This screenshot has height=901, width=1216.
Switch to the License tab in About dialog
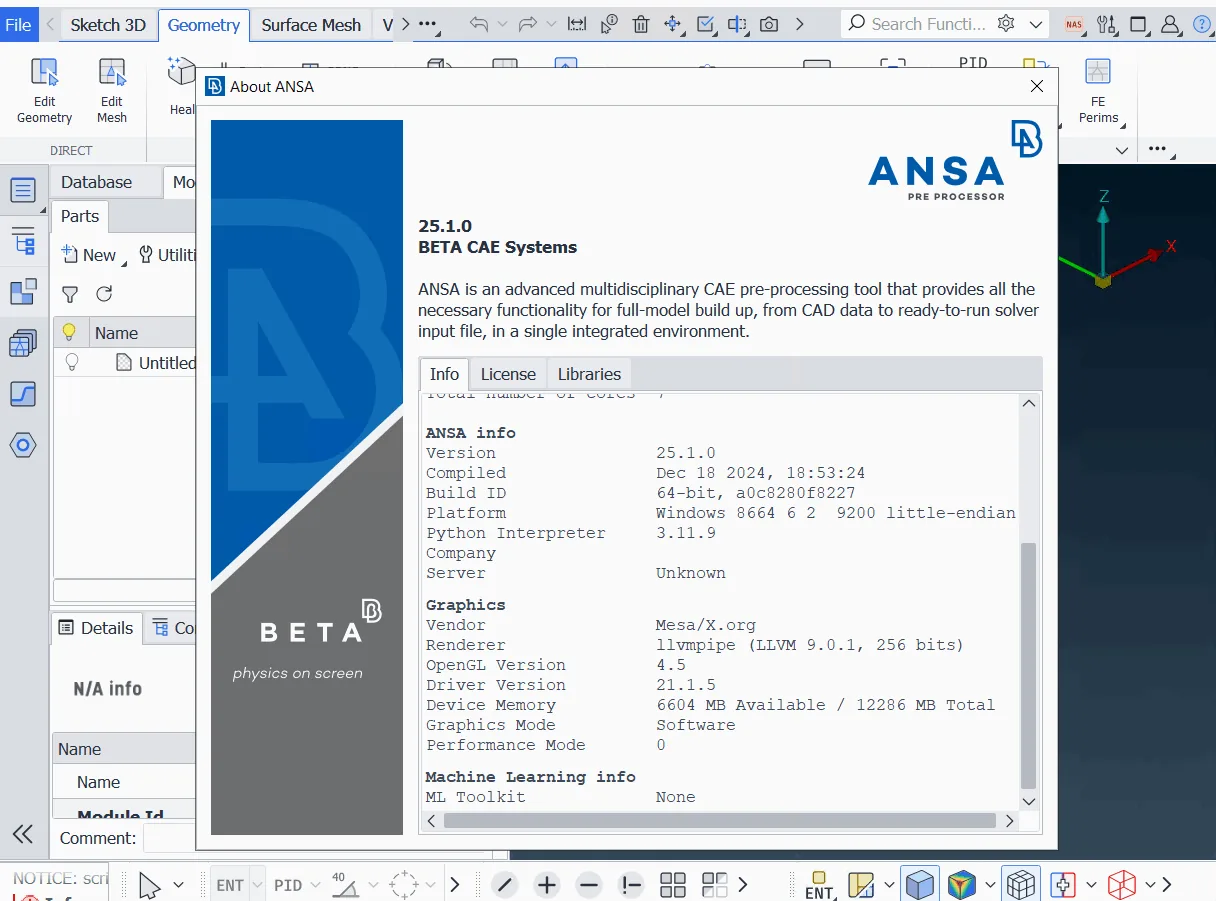(508, 374)
